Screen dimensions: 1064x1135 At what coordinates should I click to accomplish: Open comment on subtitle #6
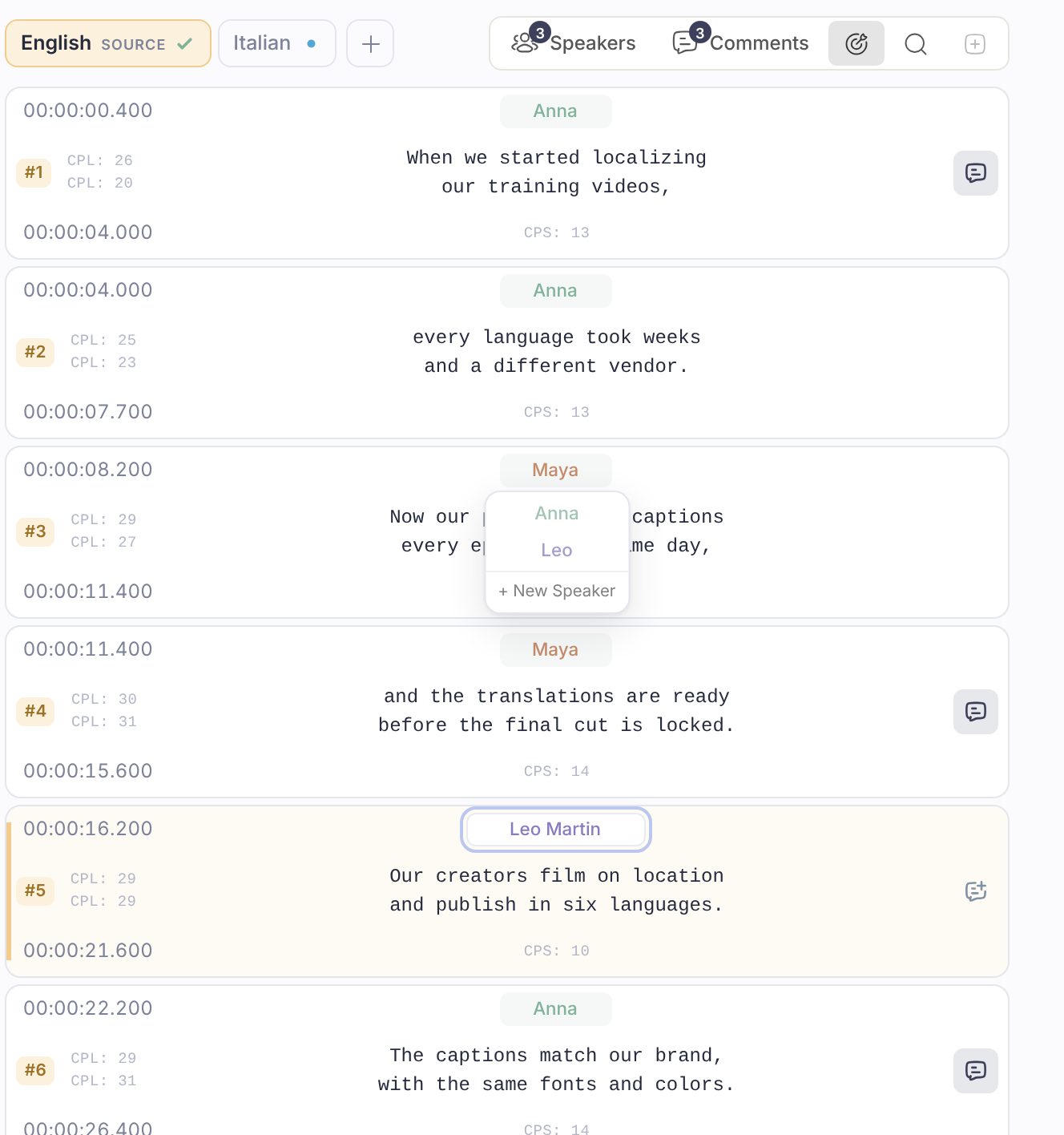[976, 1071]
